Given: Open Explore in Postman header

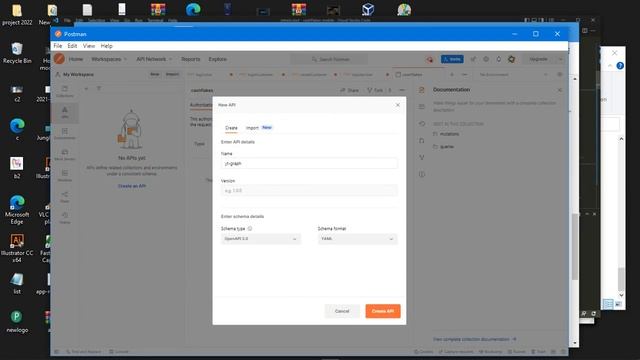Looking at the screenshot, I should pos(218,59).
